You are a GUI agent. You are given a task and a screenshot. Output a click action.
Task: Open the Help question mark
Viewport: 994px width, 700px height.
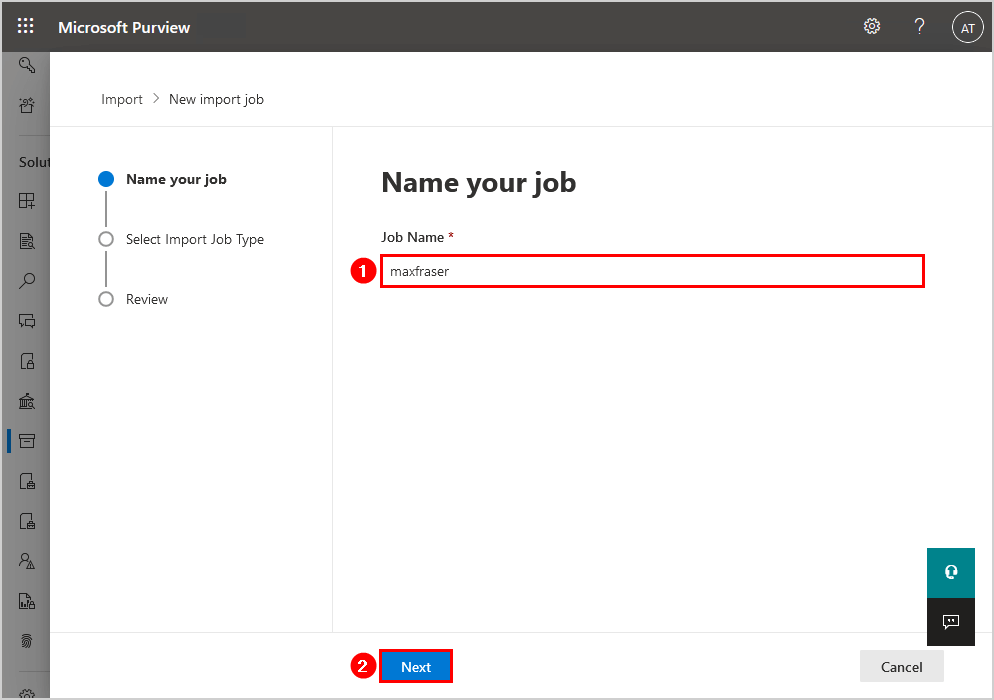tap(919, 26)
